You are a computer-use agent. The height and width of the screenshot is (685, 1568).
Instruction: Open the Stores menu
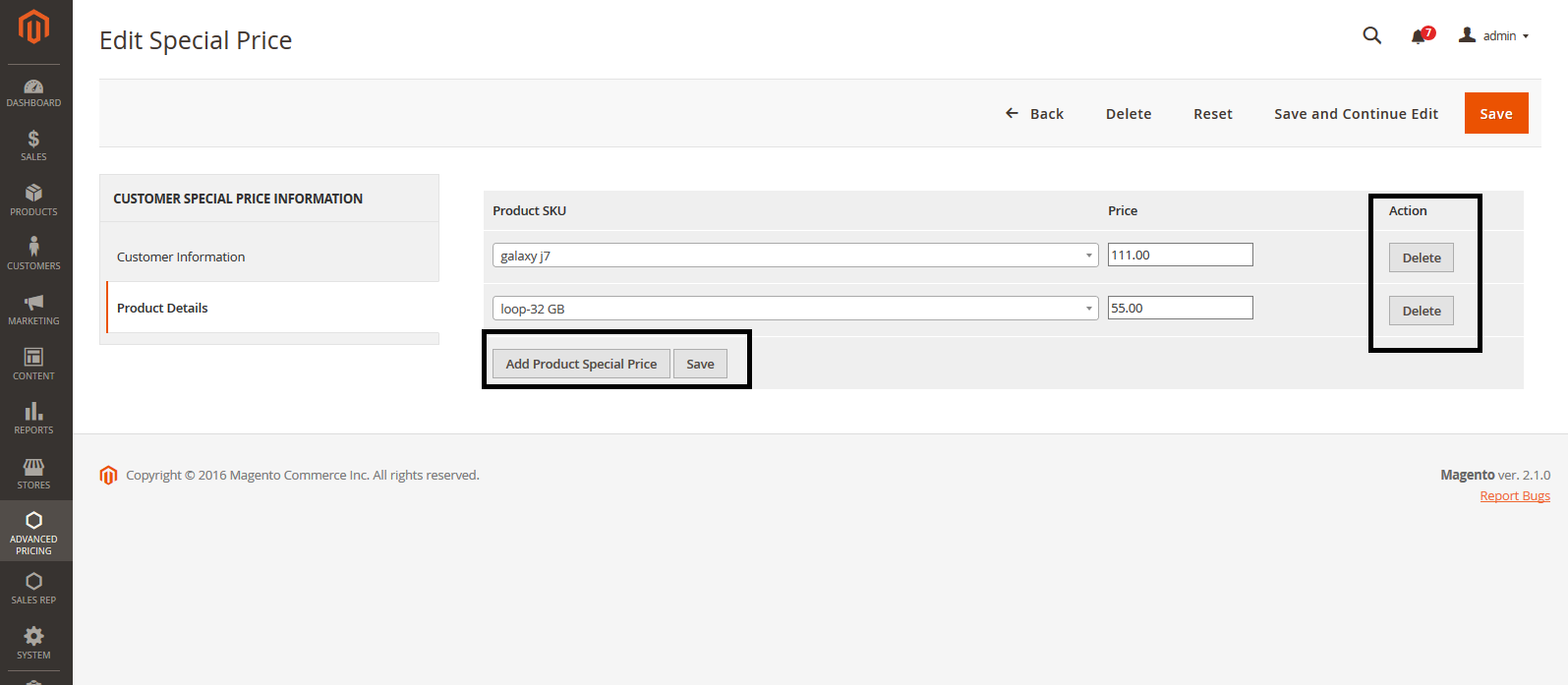34,474
